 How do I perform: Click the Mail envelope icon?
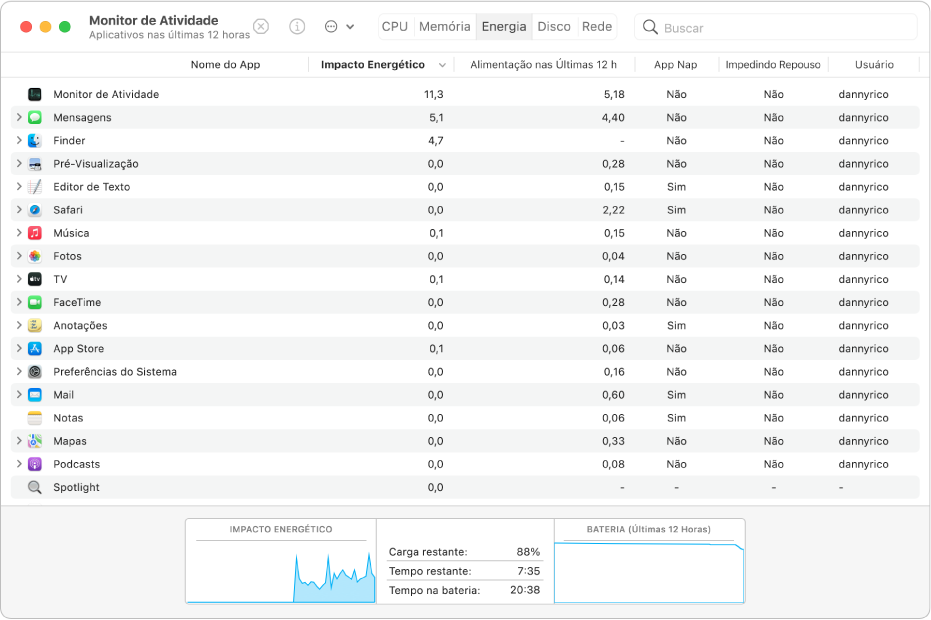pos(35,396)
